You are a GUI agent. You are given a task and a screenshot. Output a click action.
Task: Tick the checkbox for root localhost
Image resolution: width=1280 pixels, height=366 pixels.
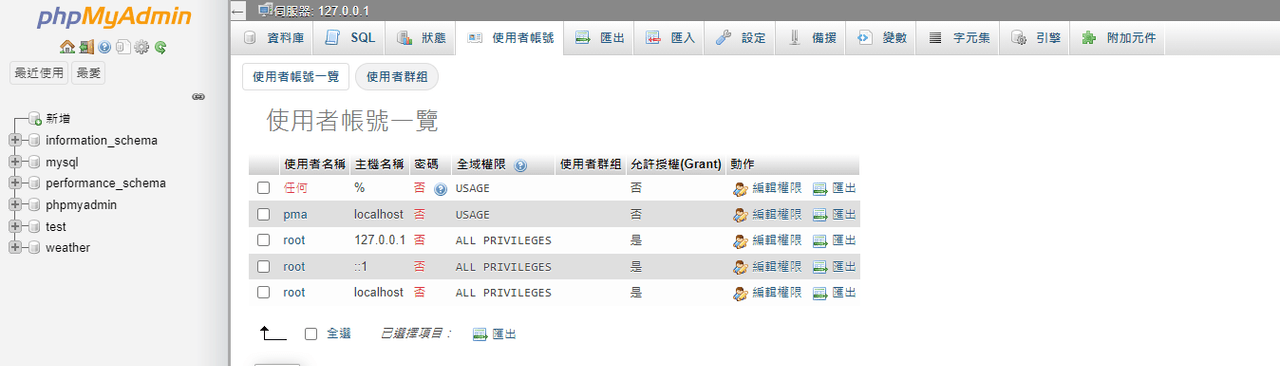[x=264, y=293]
